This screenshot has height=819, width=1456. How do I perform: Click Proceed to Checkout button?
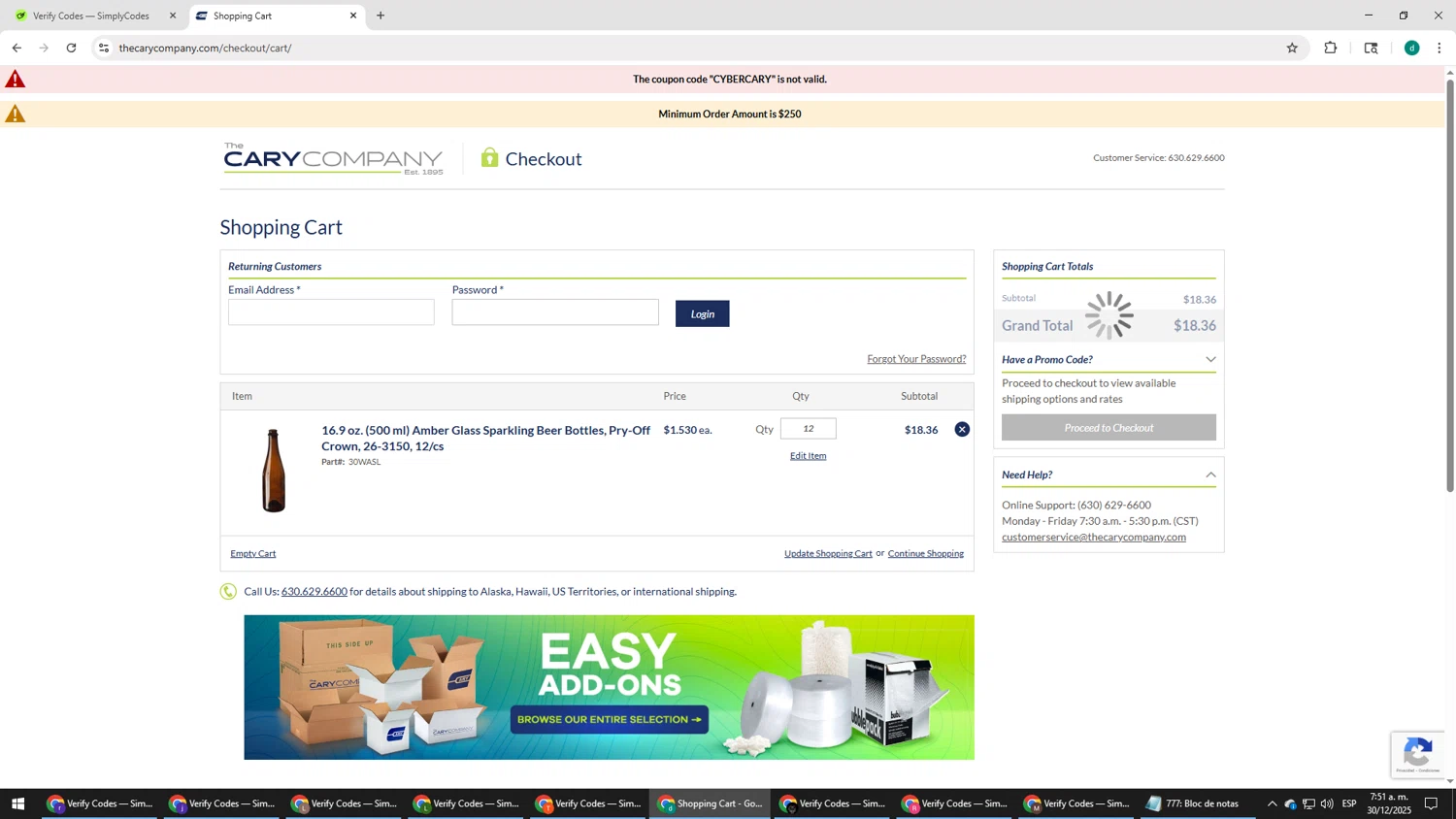(x=1109, y=428)
